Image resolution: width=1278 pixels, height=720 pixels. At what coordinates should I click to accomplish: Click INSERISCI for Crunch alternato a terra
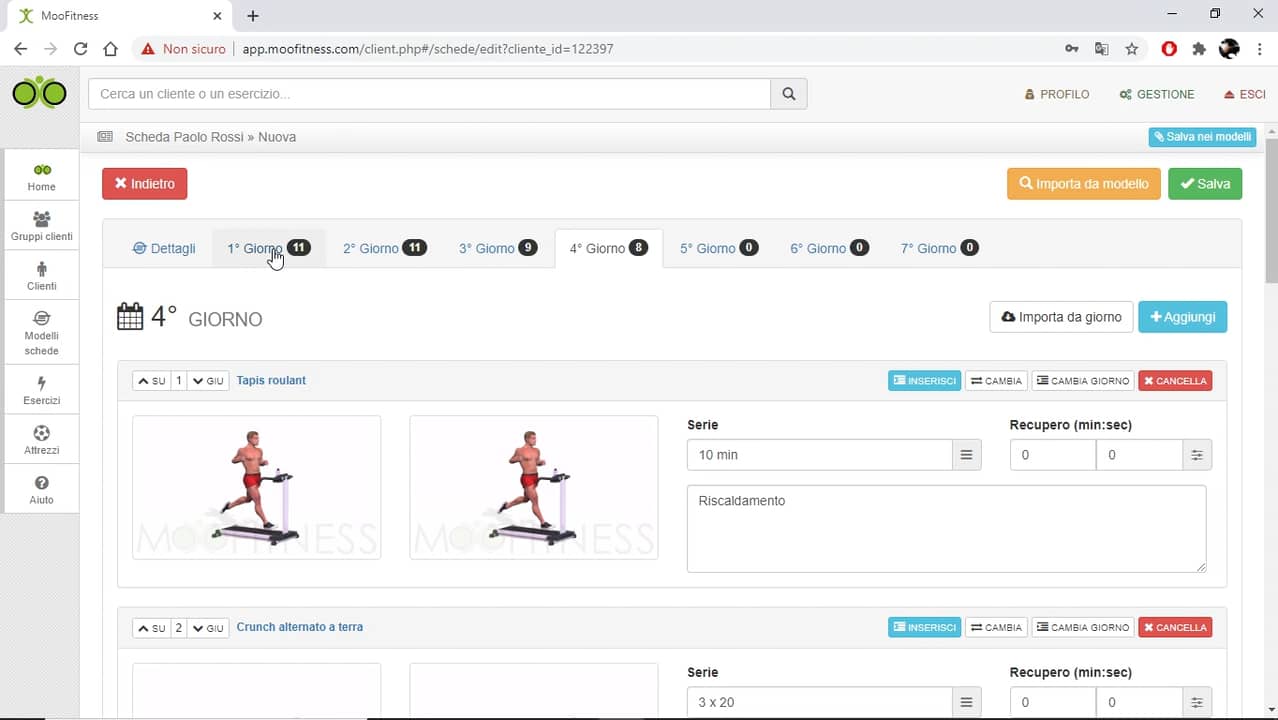924,628
